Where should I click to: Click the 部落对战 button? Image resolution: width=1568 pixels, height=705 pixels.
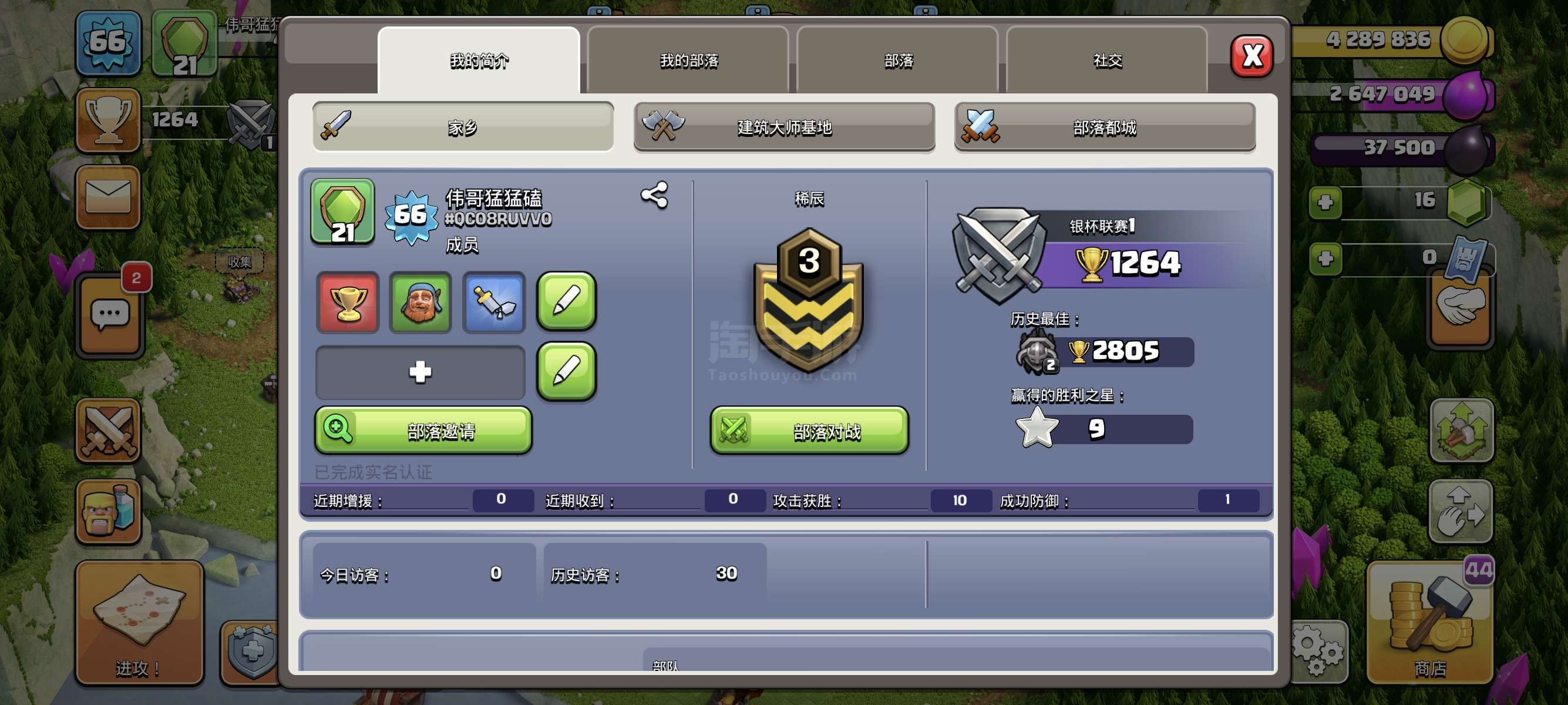point(809,431)
